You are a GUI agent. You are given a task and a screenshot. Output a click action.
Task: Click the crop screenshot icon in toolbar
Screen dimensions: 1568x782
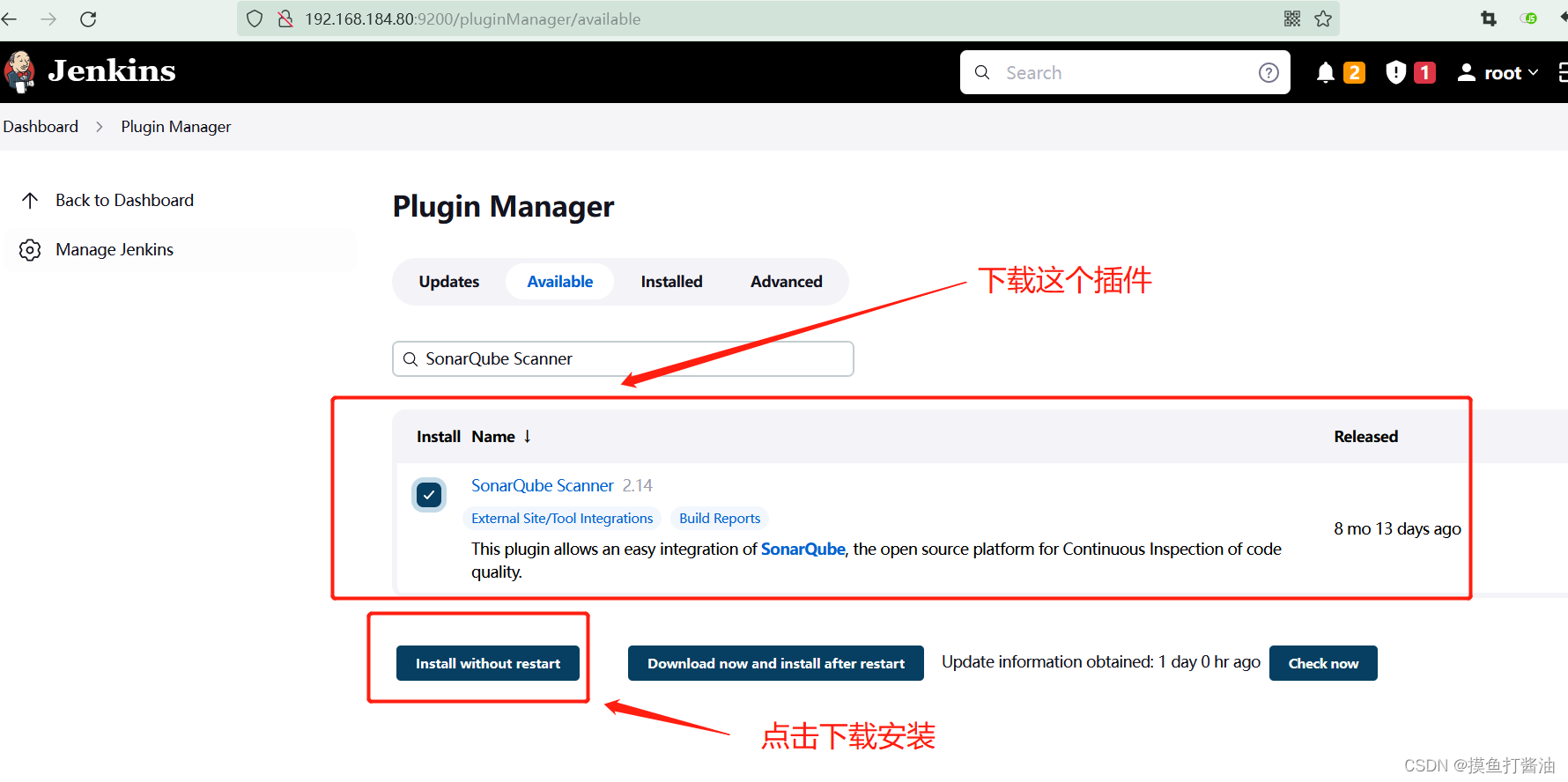(1489, 18)
